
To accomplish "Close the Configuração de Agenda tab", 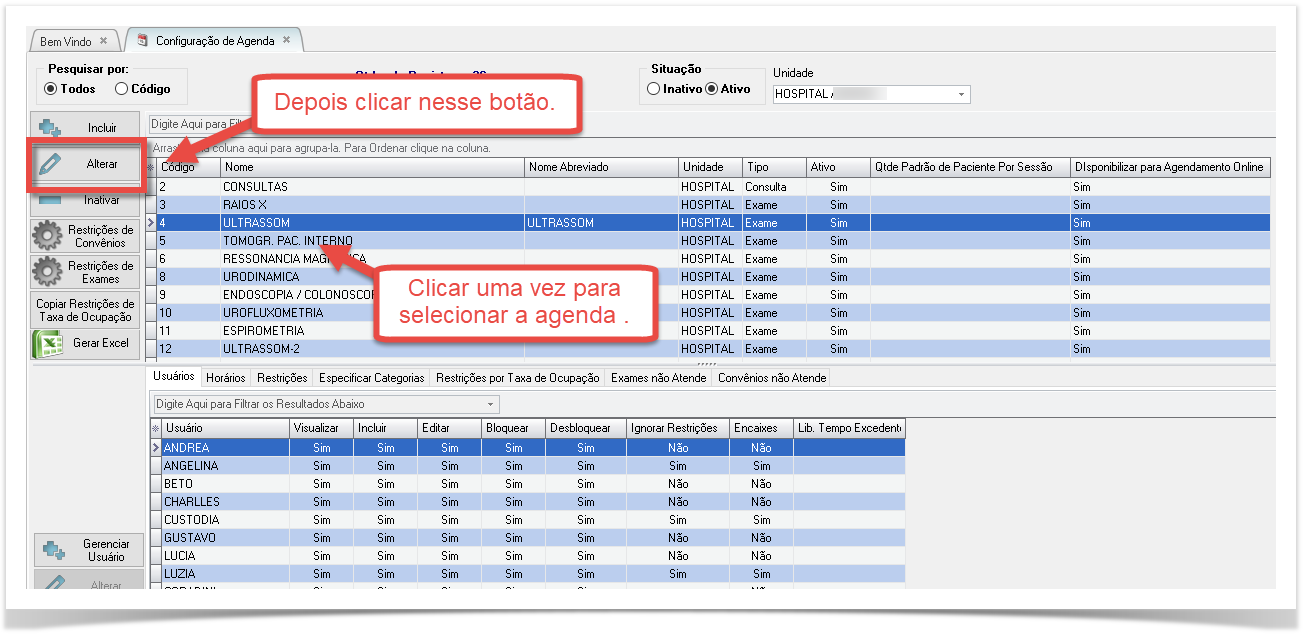I will [286, 40].
